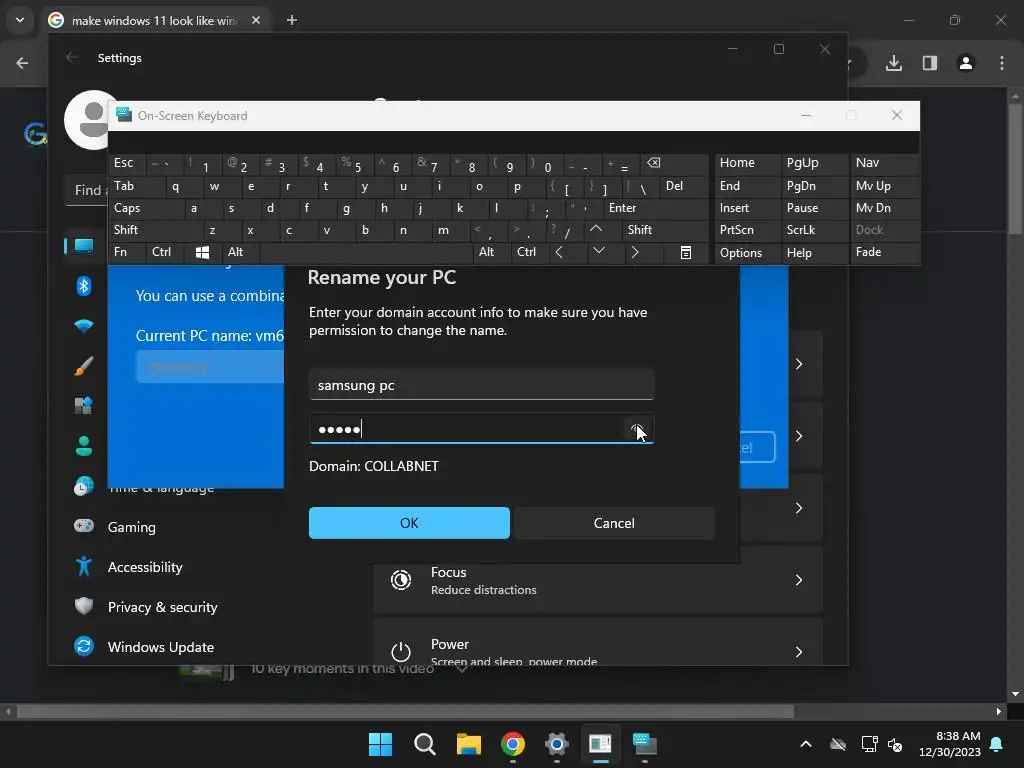The width and height of the screenshot is (1024, 768).
Task: Switch to Chrome on the taskbar
Action: (x=513, y=744)
